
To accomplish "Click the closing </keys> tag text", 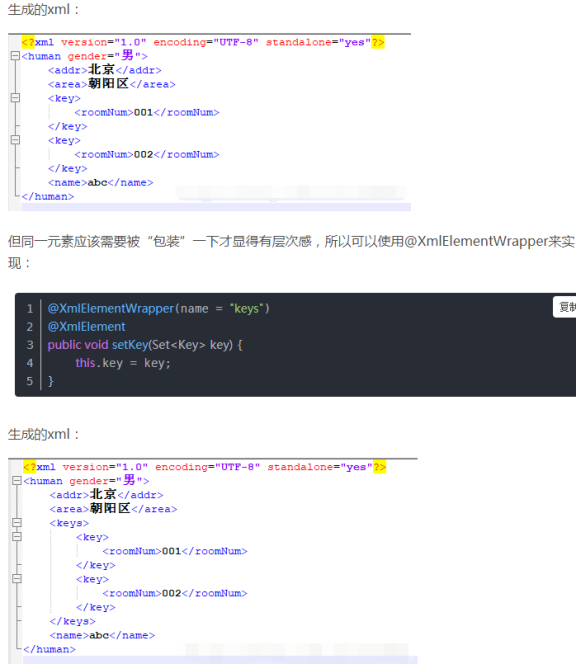I will coord(72,621).
